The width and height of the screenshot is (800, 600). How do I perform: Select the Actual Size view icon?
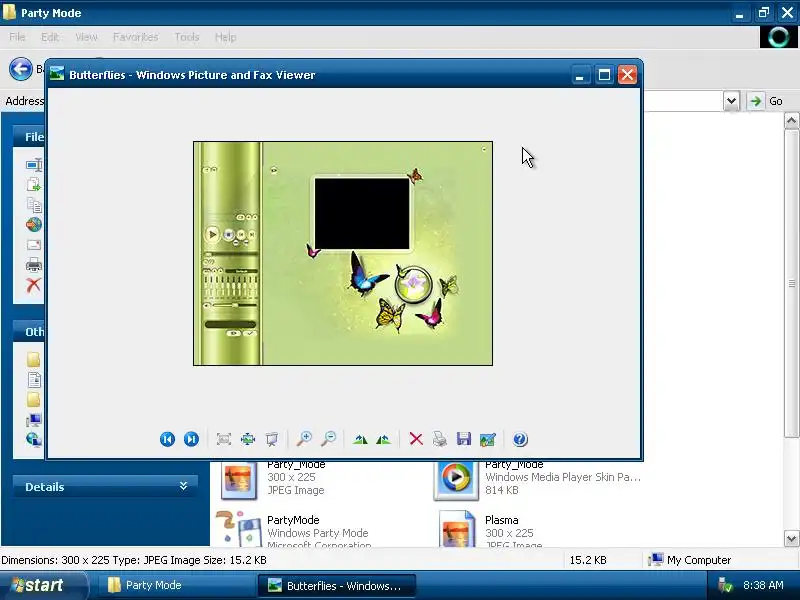[x=248, y=439]
